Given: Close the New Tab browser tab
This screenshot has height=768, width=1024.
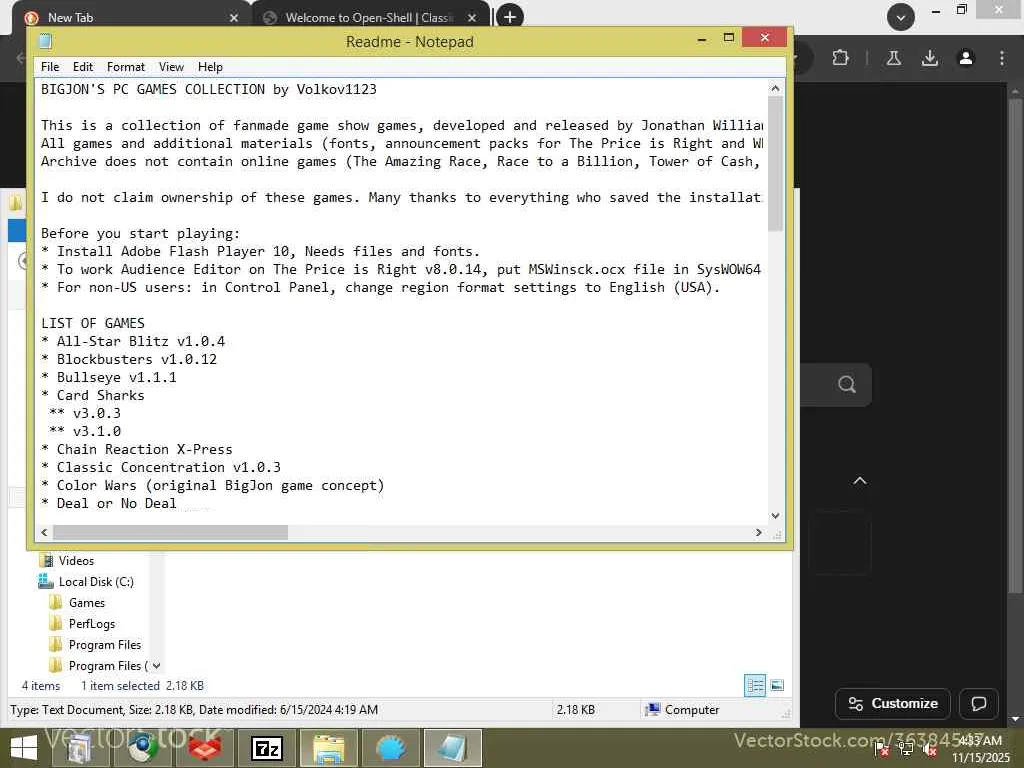Looking at the screenshot, I should tap(234, 18).
